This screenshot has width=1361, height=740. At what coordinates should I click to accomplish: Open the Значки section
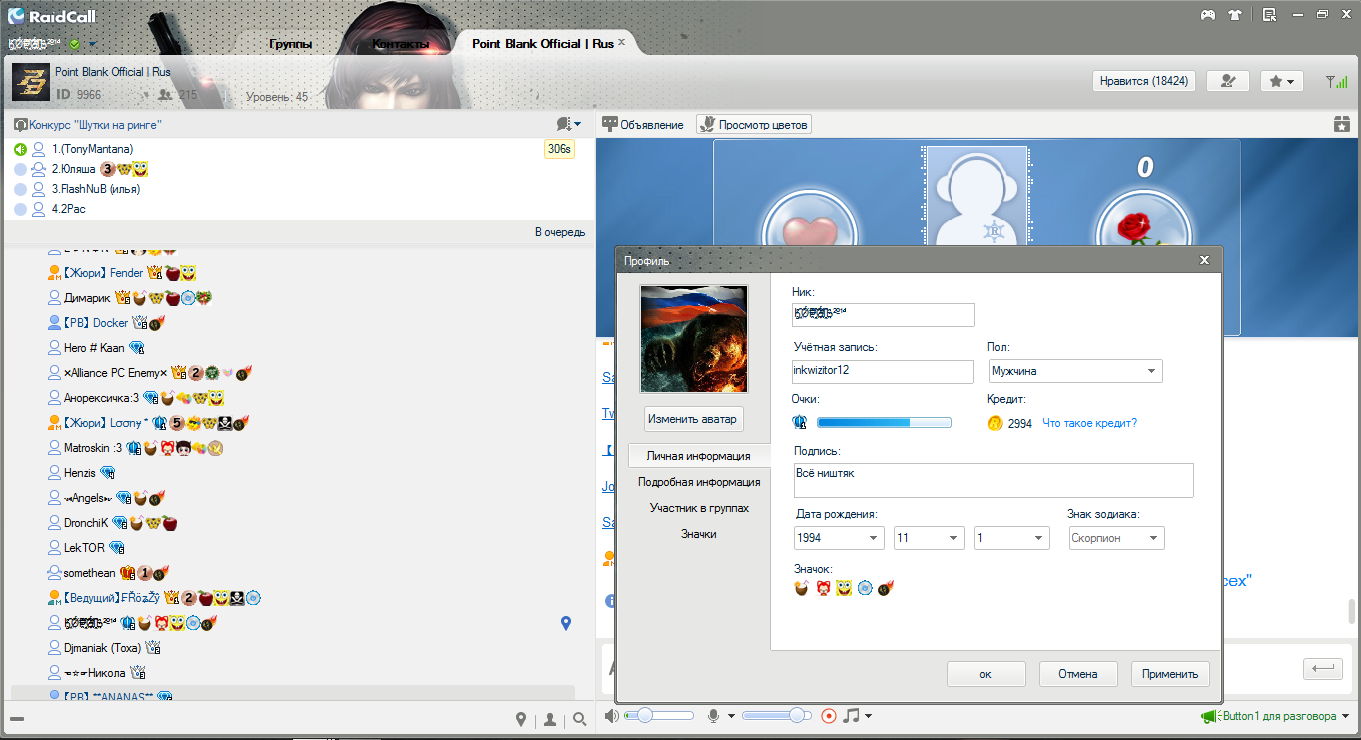tap(699, 534)
